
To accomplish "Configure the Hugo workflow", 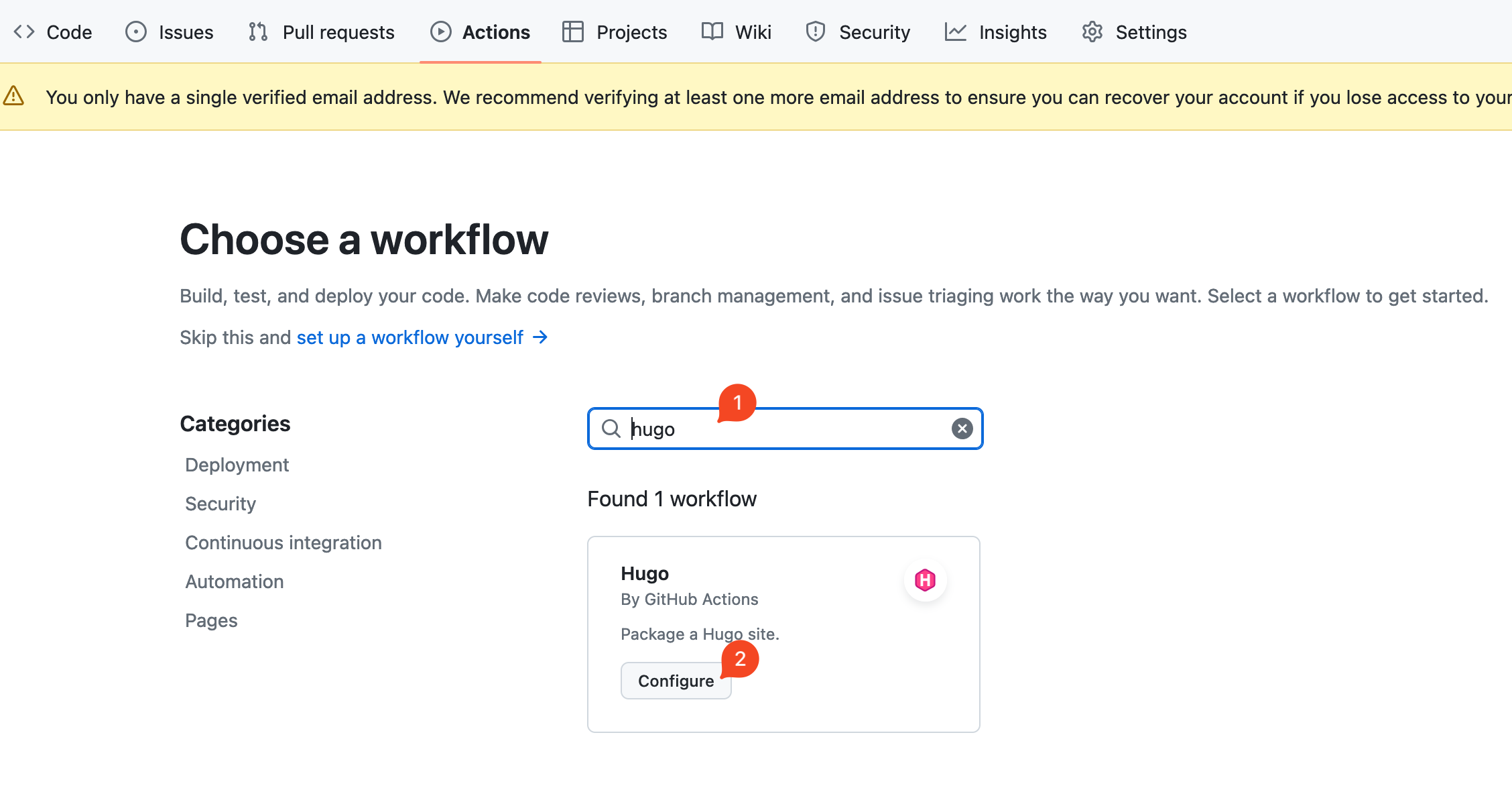I will [x=676, y=681].
